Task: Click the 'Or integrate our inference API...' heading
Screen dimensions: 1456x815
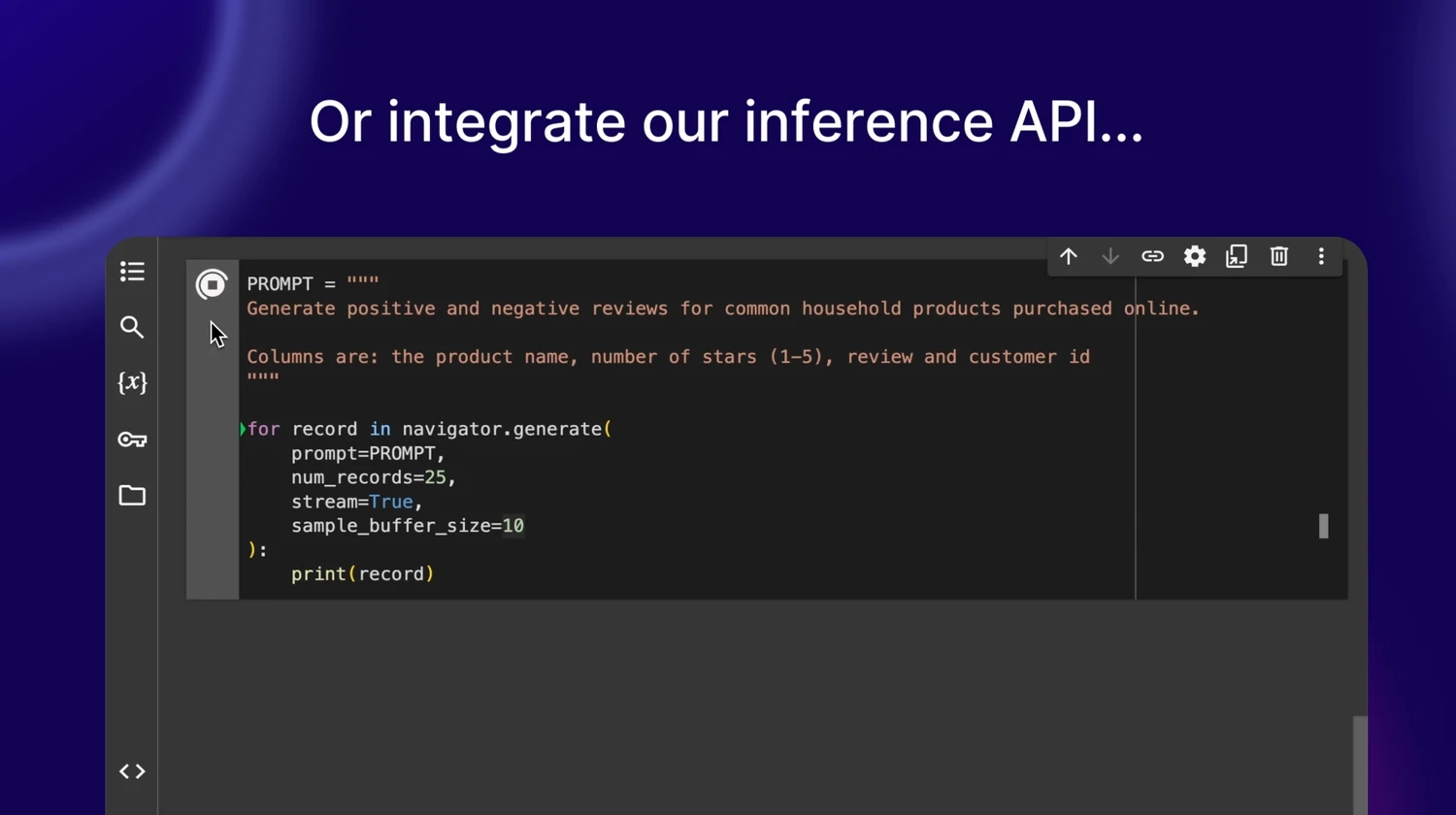Action: pyautogui.click(x=726, y=122)
